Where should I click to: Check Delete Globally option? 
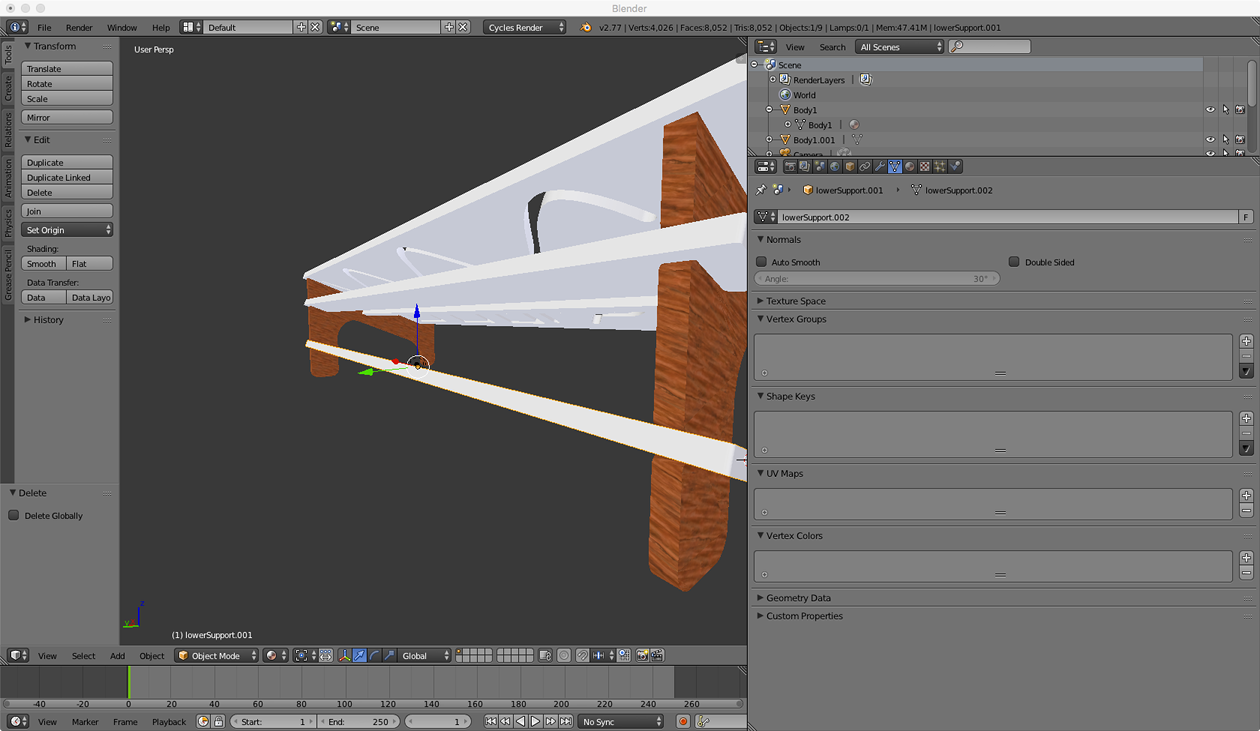click(x=14, y=516)
